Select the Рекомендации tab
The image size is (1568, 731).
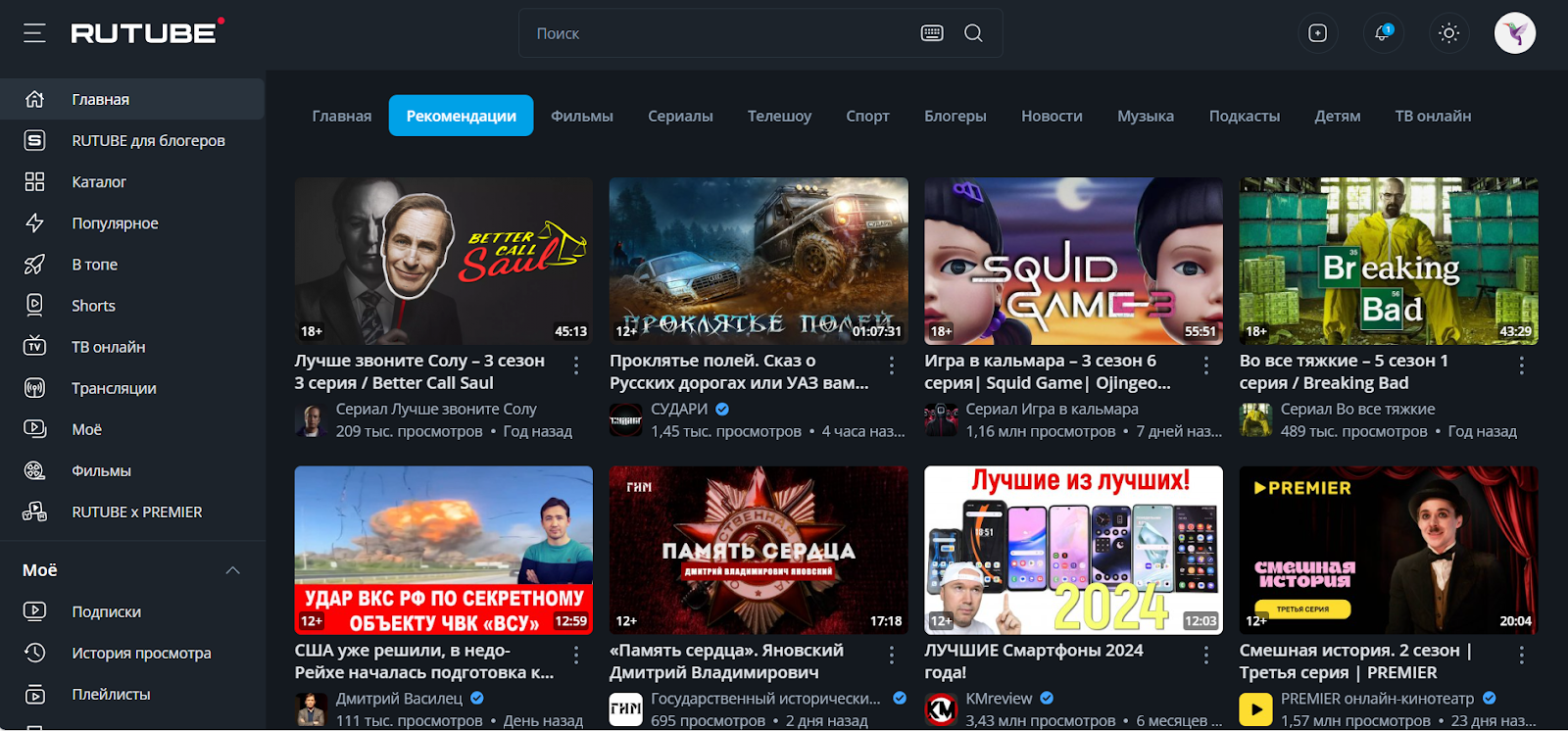461,116
